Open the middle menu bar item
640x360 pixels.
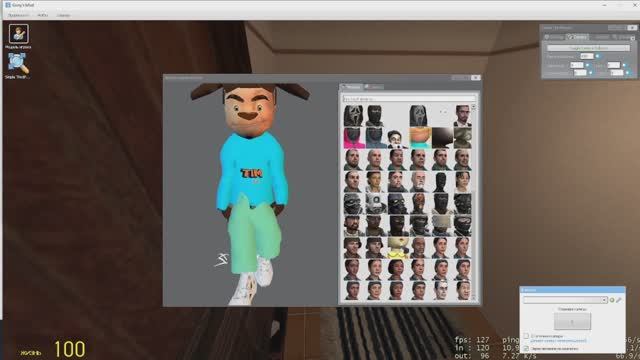(x=42, y=15)
